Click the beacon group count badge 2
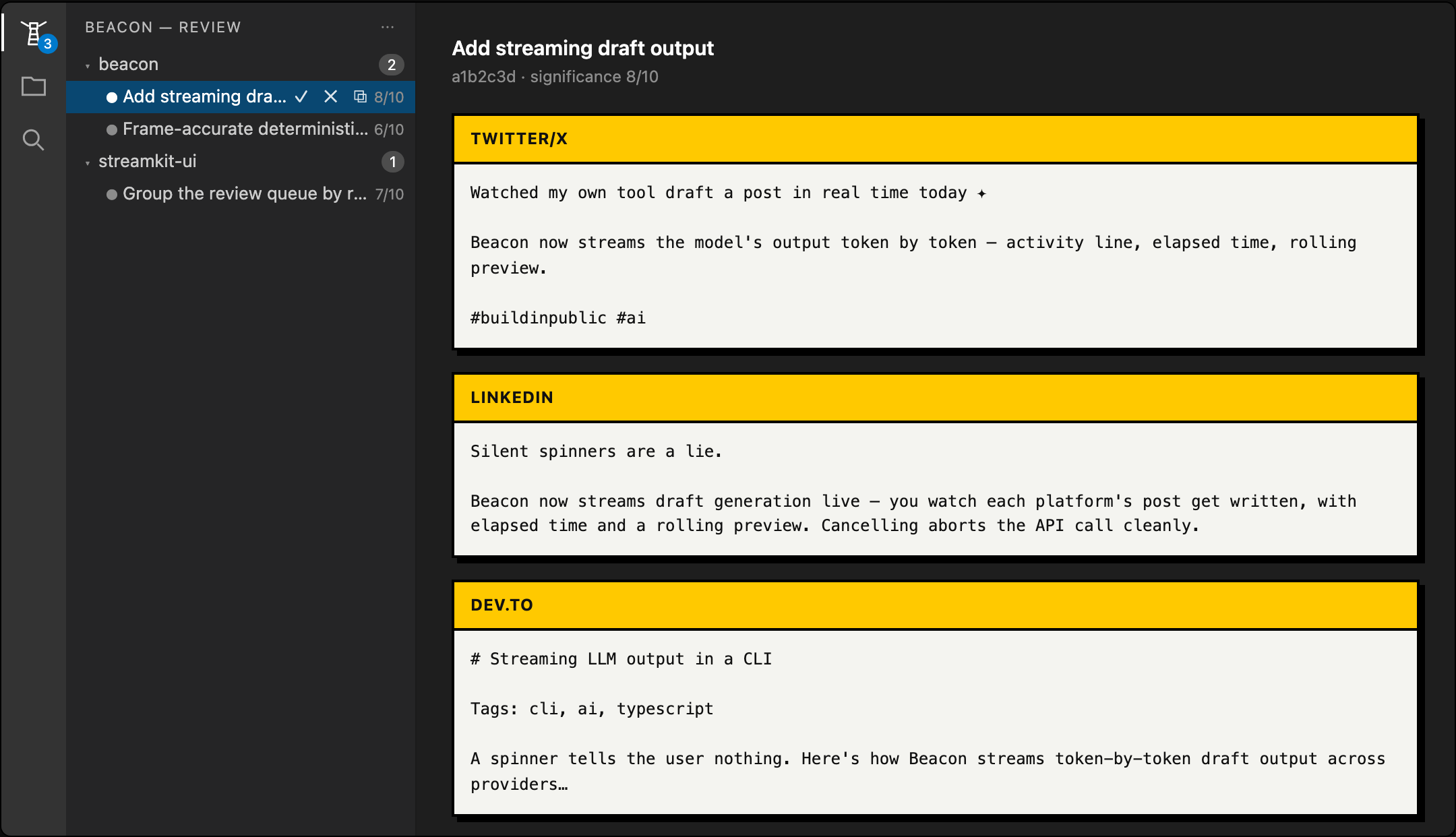 [392, 65]
